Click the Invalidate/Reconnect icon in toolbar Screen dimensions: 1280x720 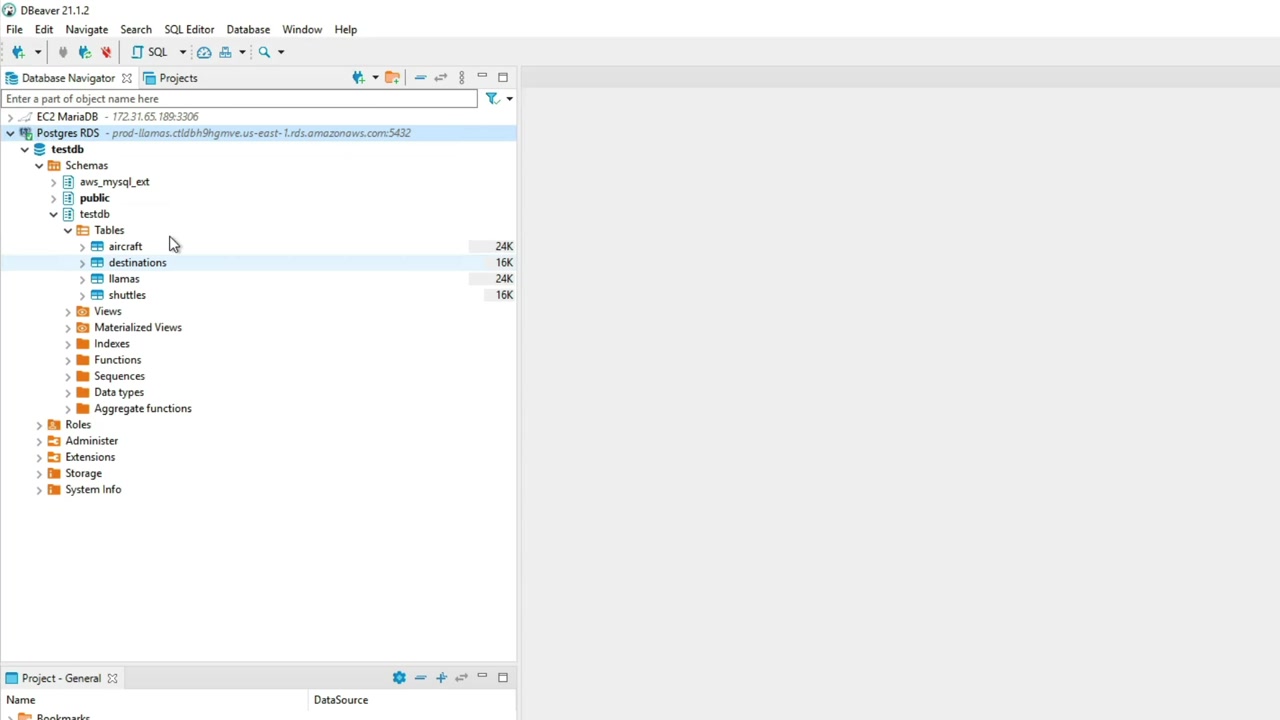click(85, 52)
